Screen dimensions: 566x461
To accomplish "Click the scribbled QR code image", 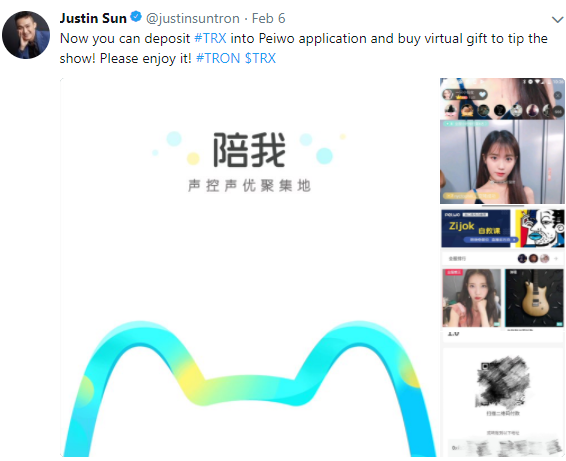I will coord(502,383).
